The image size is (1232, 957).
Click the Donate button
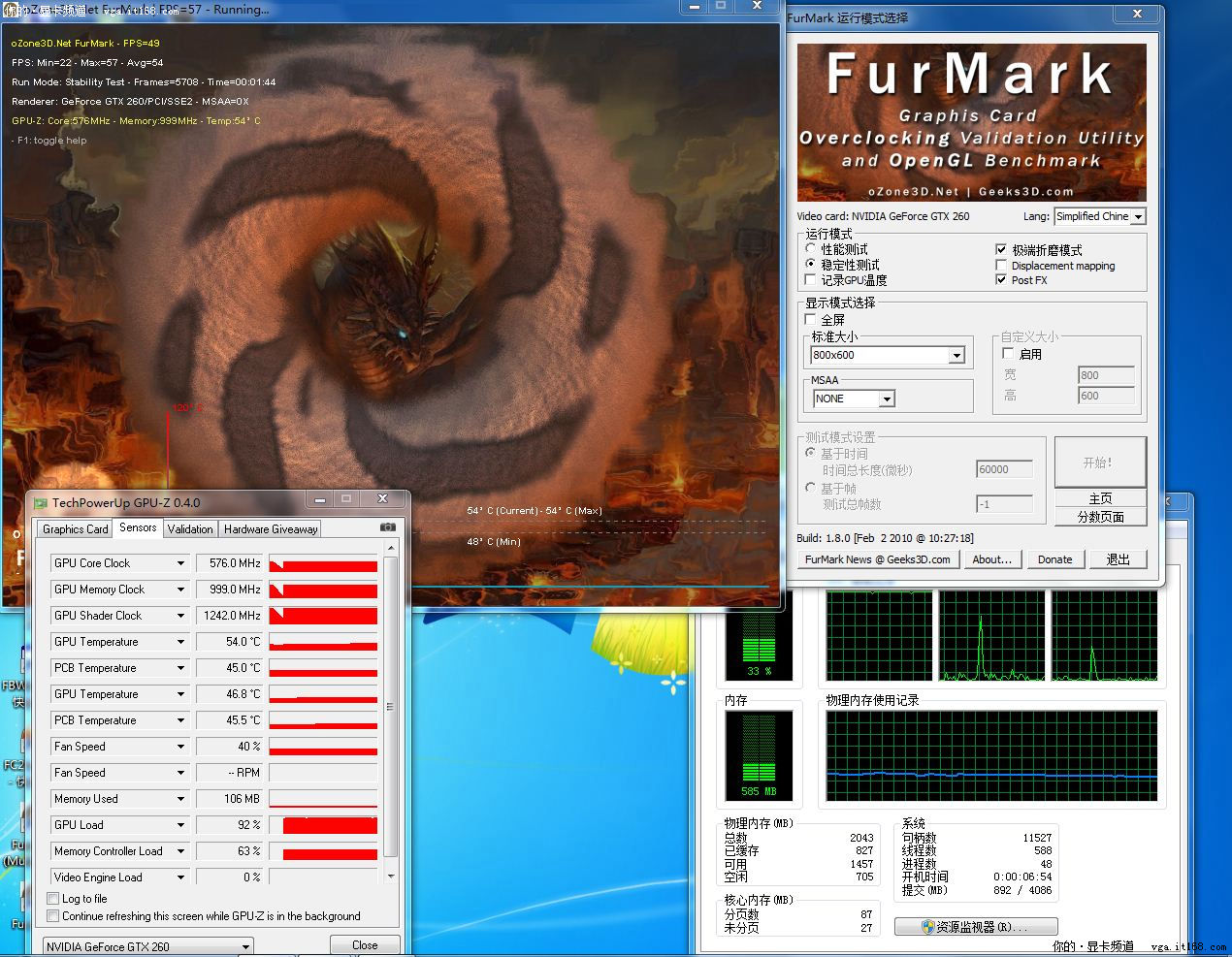pos(1054,559)
